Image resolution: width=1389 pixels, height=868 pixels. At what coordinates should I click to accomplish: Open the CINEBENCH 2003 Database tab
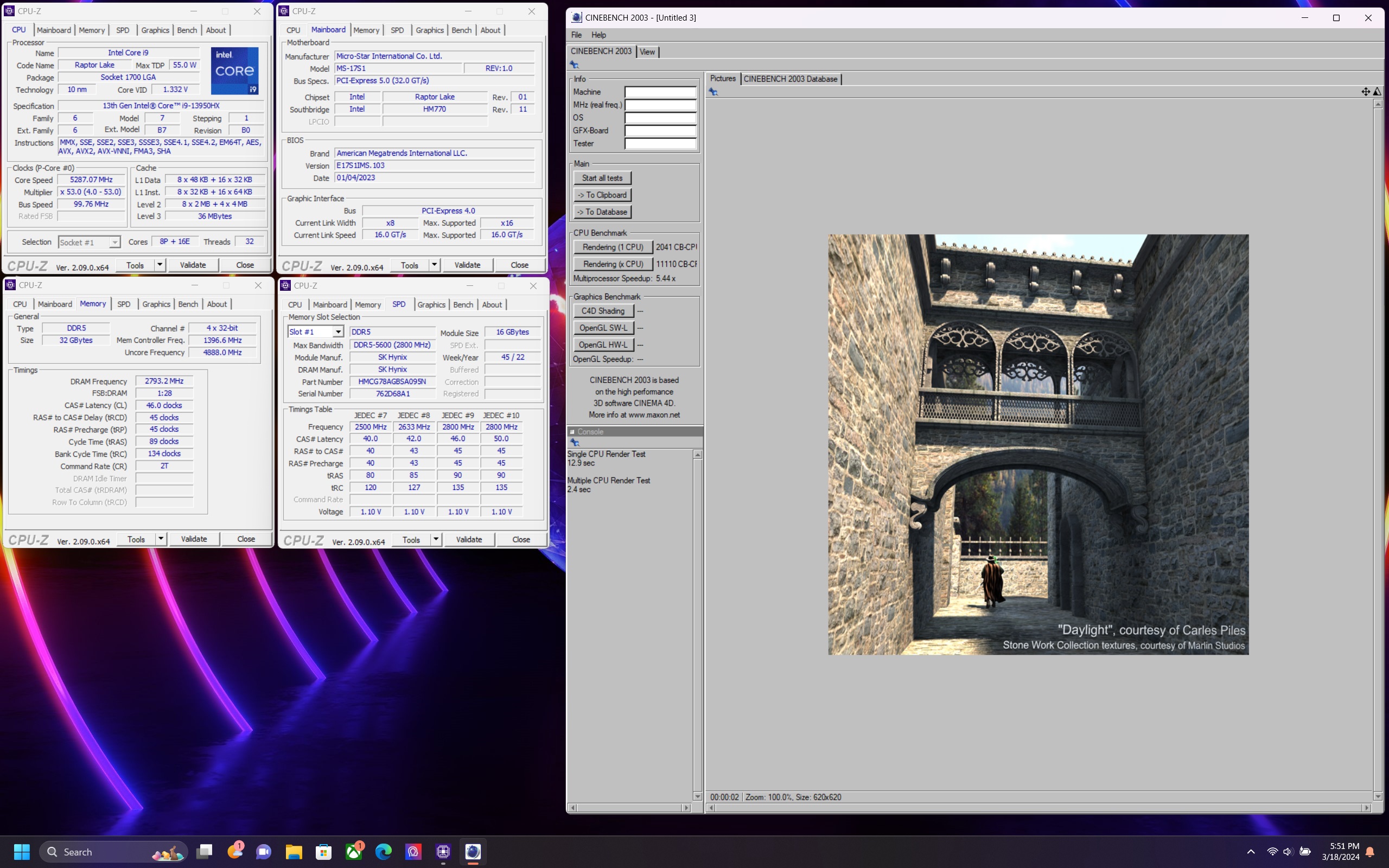790,79
